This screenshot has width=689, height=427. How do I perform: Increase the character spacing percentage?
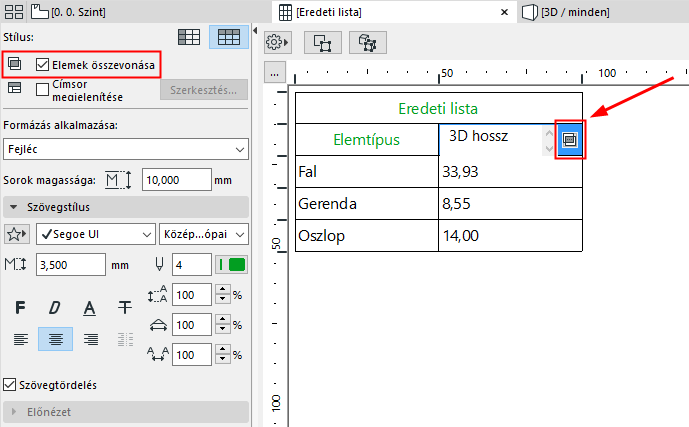tap(223, 350)
